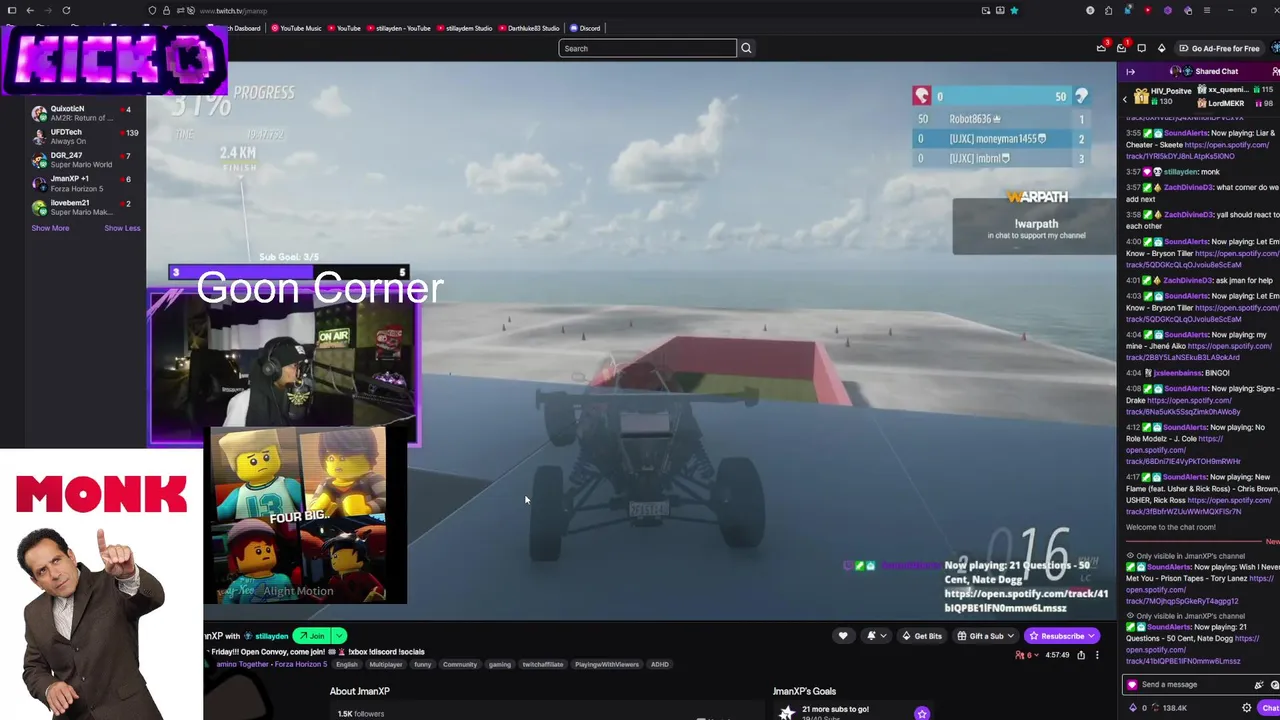Click the purple Chat send button

[1269, 708]
